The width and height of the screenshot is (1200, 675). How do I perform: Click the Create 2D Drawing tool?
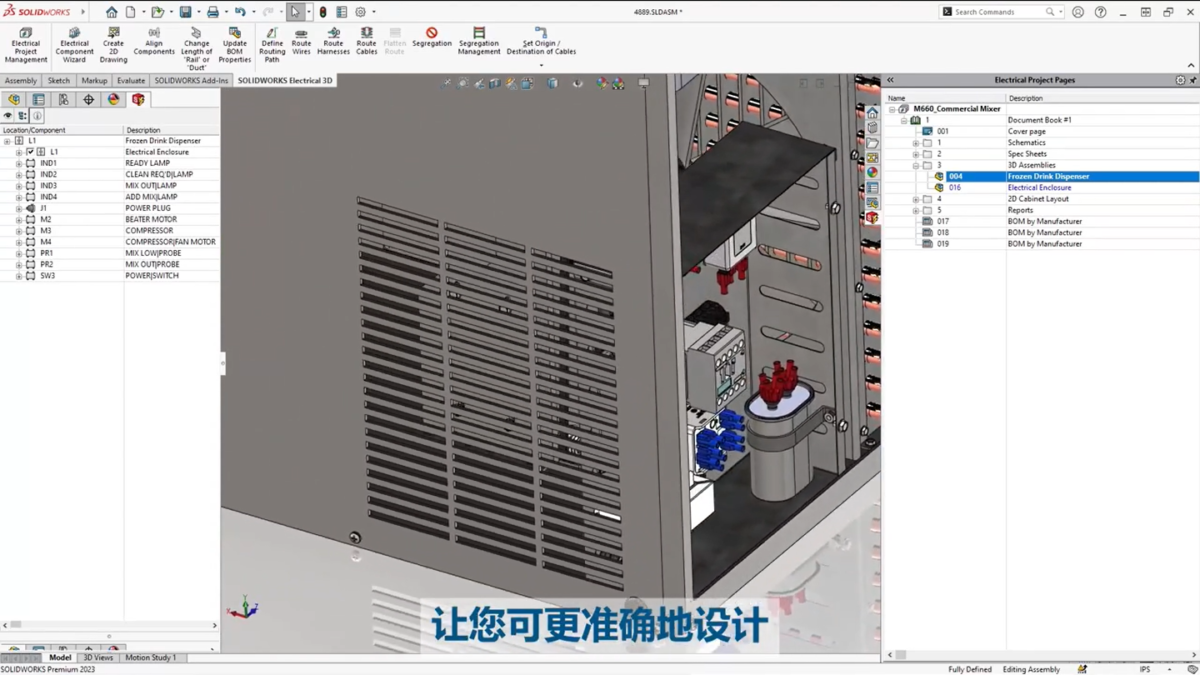[x=113, y=46]
